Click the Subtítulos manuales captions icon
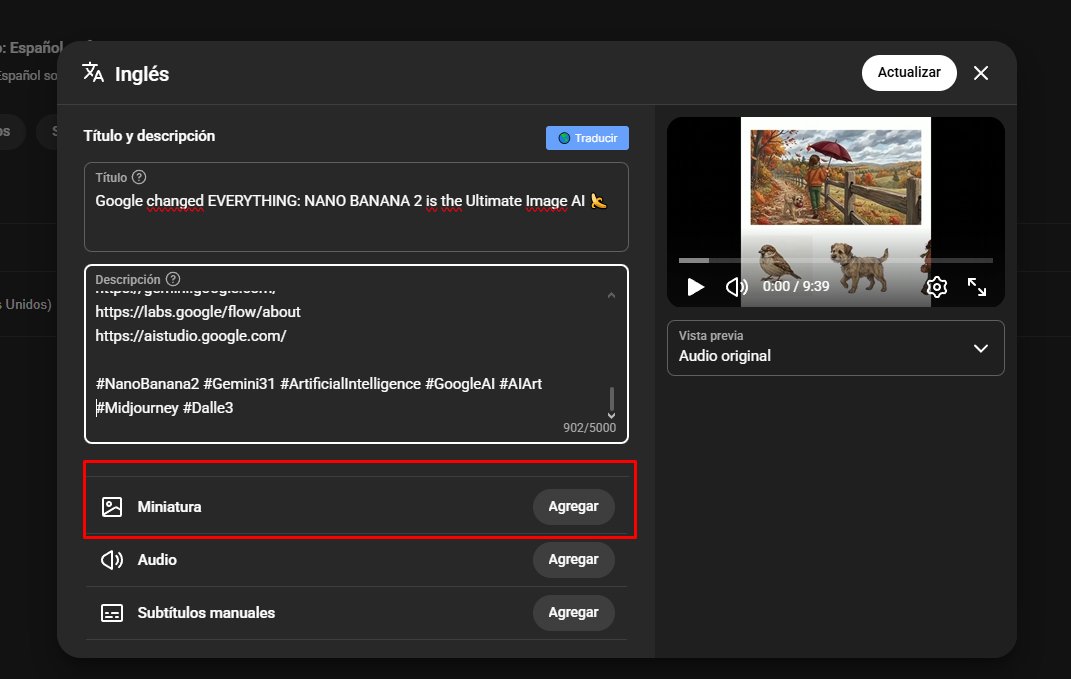Viewport: 1071px width, 679px height. pyautogui.click(x=112, y=613)
